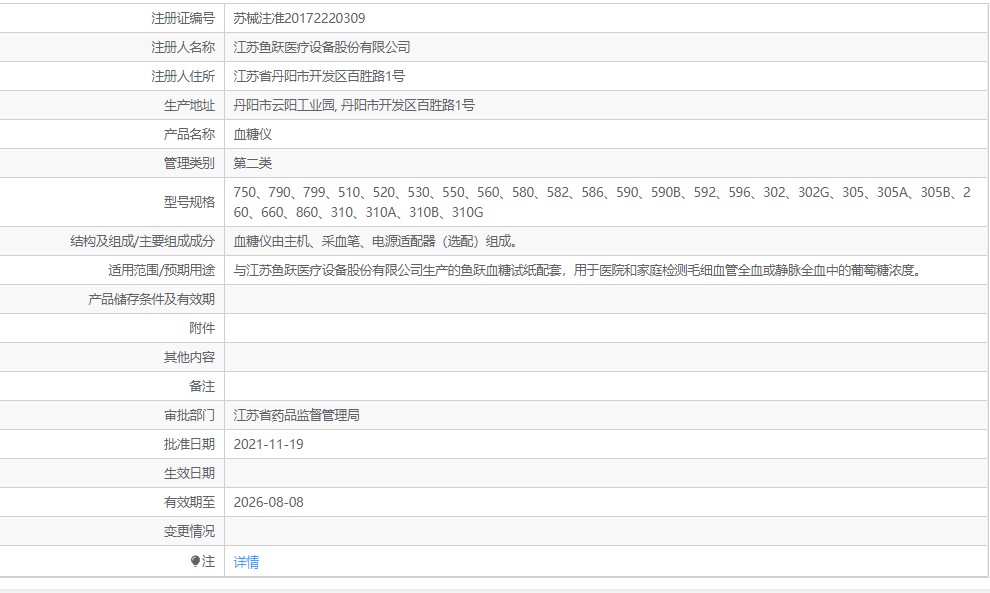Click the 型号规格 label
Viewport: 990px width, 593px height.
[x=189, y=202]
